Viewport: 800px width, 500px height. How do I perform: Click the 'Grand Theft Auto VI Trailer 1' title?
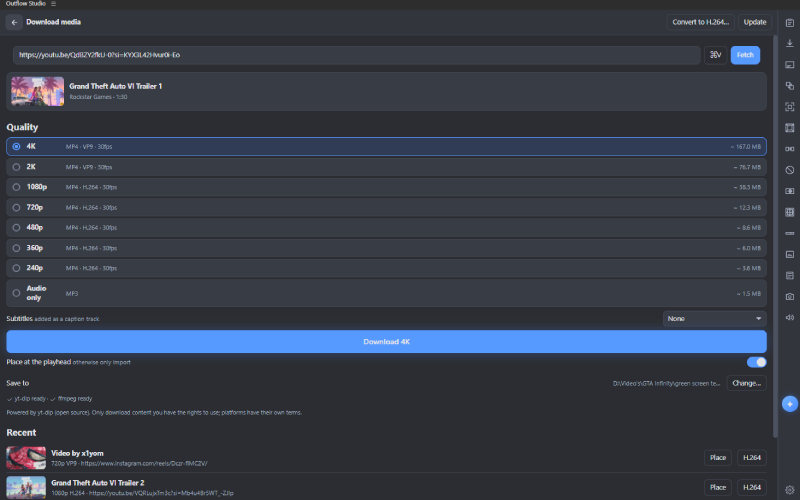(x=115, y=86)
